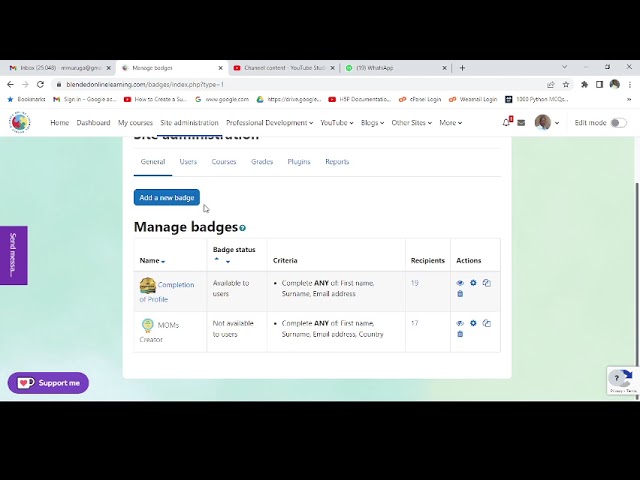Share this page icon in address bar
The width and height of the screenshot is (640, 480).
point(551,84)
